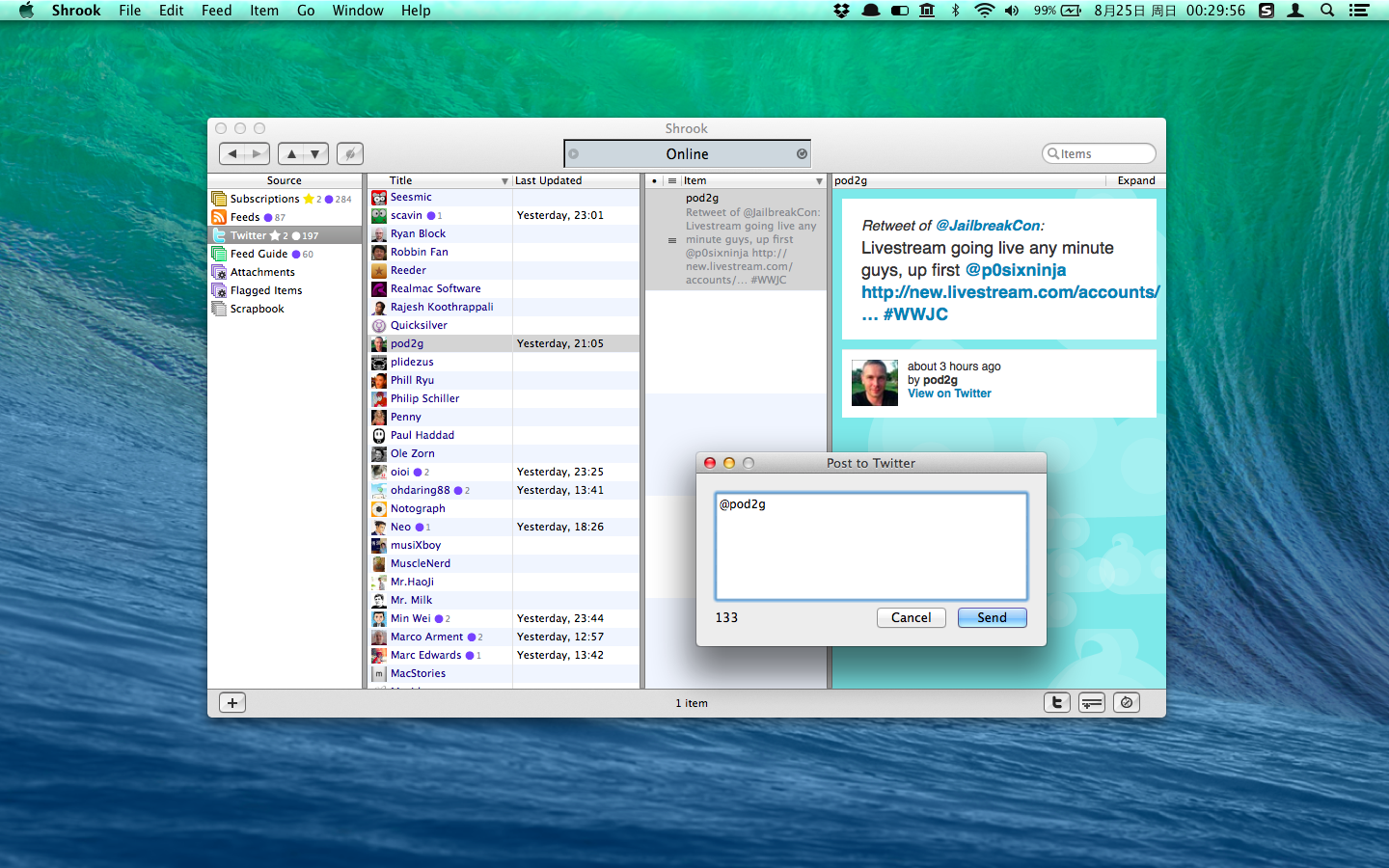The height and width of the screenshot is (868, 1389).
Task: Select Feeds in the Source list
Action: (x=285, y=217)
